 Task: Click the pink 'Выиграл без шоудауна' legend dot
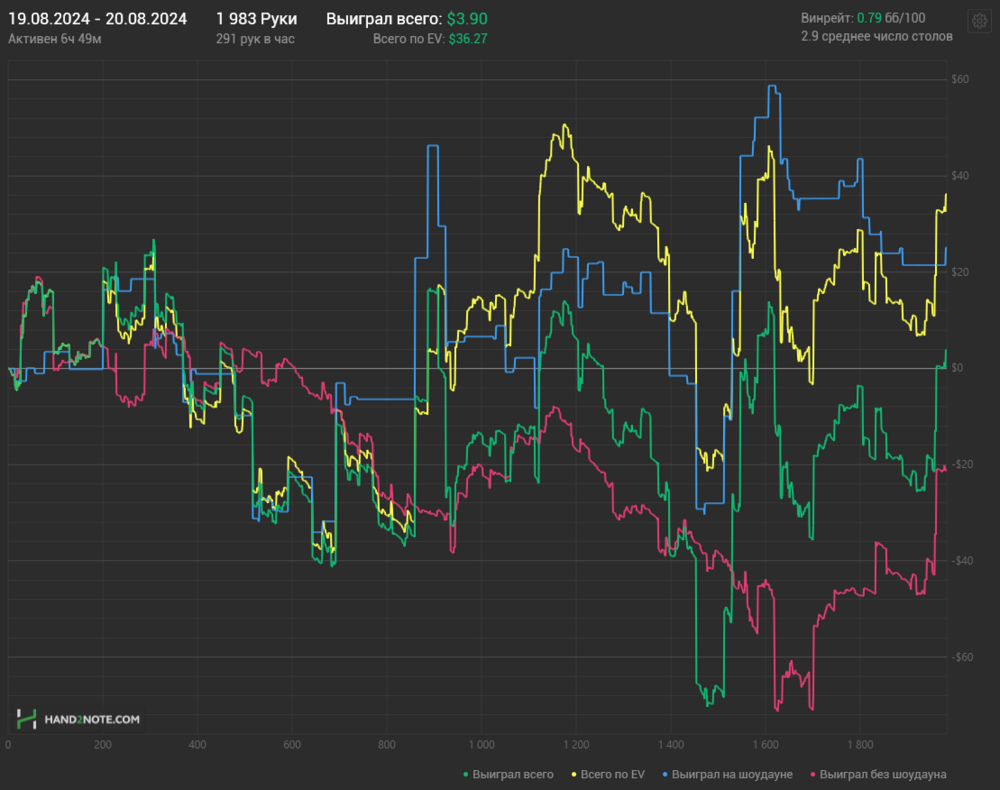812,775
